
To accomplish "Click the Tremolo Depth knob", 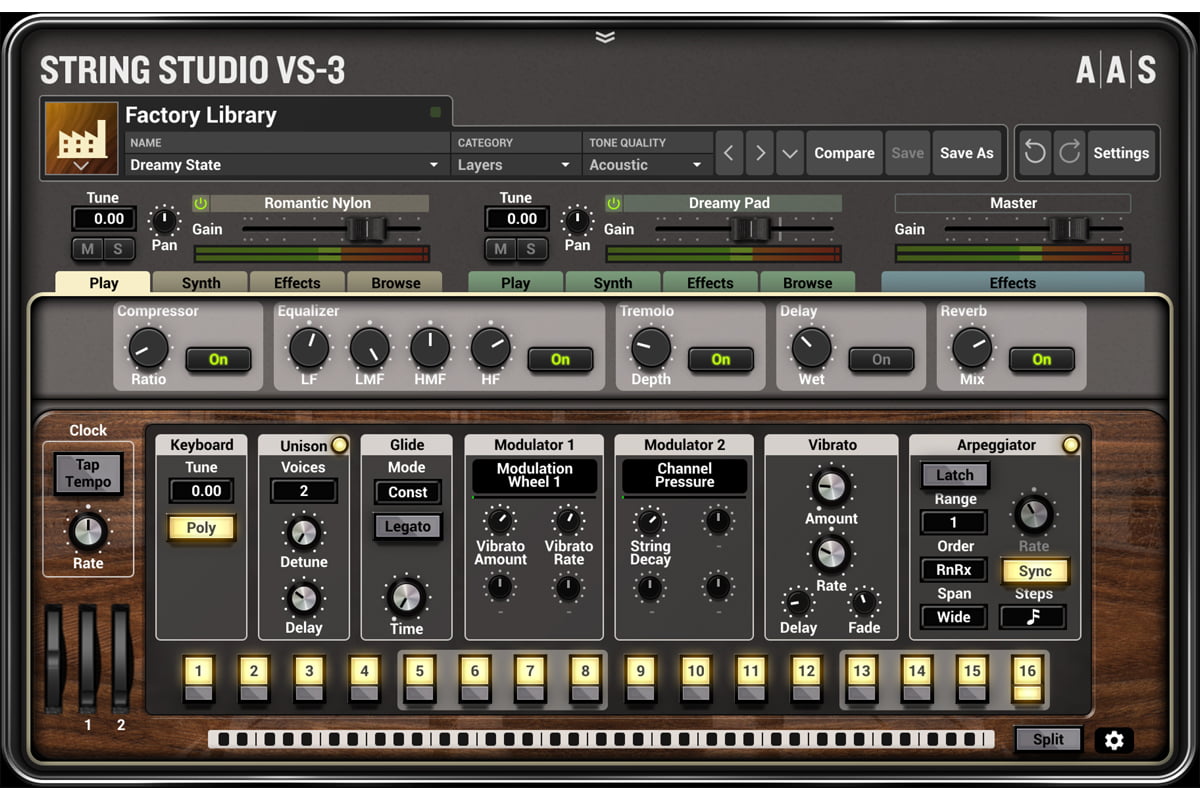I will tap(651, 348).
